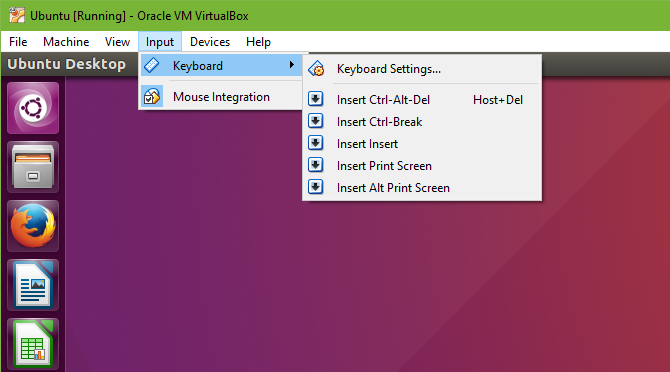The image size is (670, 372).
Task: Open LibreOffice Writer from the dock
Action: pos(33,285)
